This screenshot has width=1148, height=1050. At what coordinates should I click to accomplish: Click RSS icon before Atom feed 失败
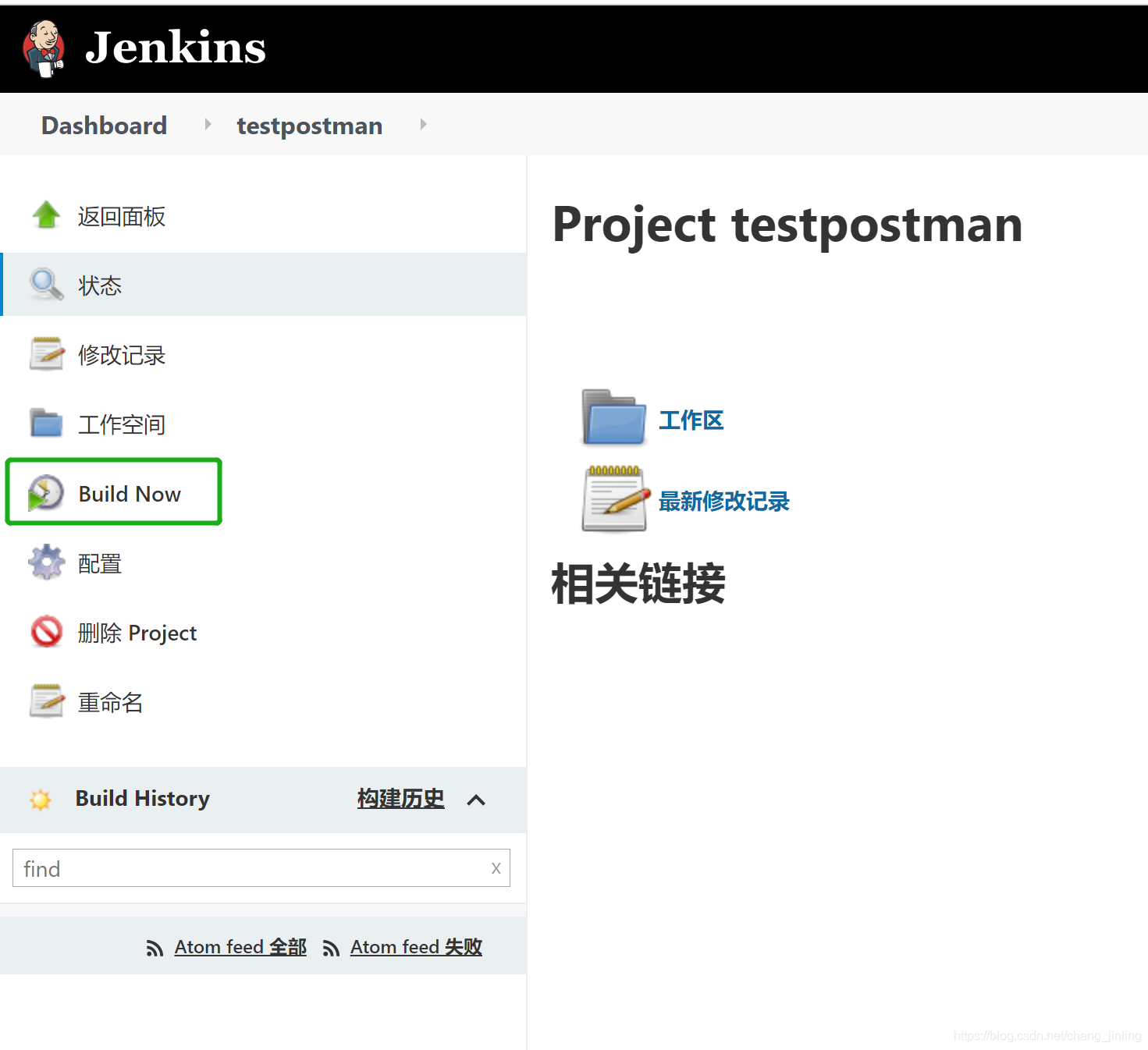(x=331, y=949)
